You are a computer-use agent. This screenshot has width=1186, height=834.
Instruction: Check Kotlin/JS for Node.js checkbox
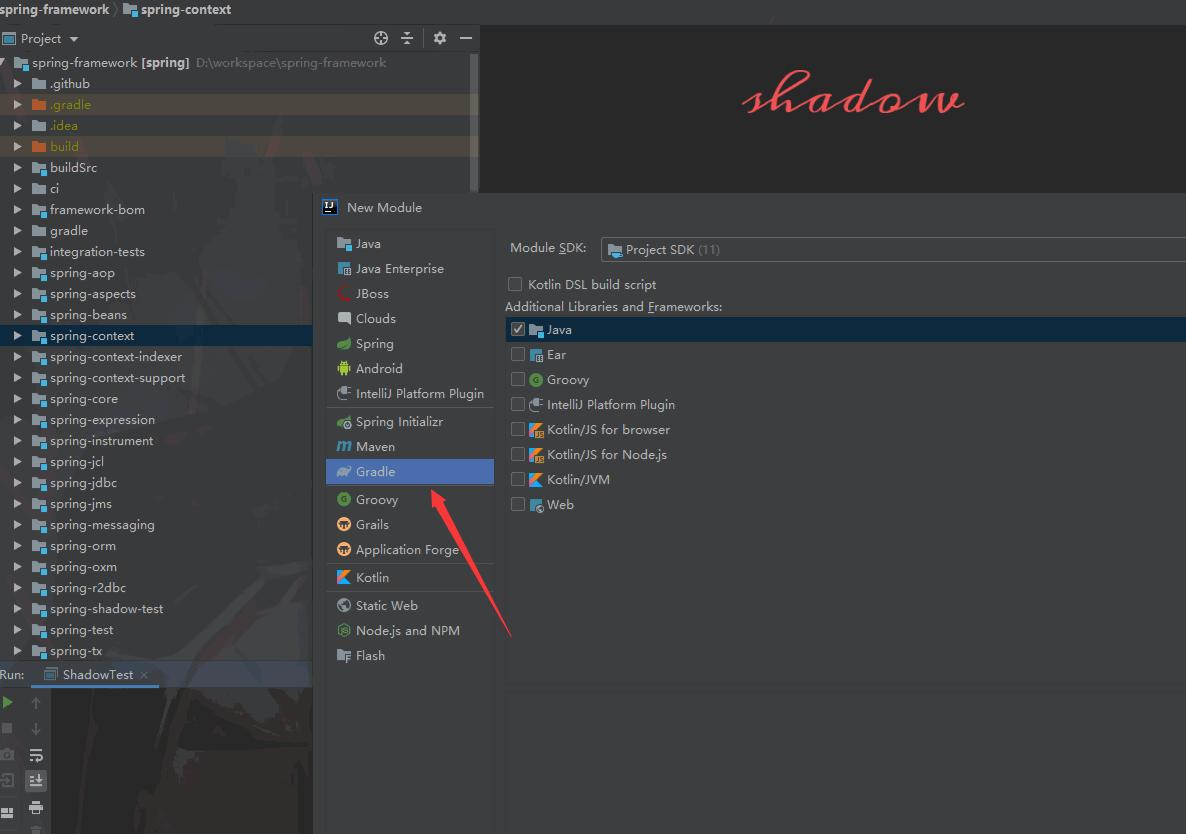(518, 454)
